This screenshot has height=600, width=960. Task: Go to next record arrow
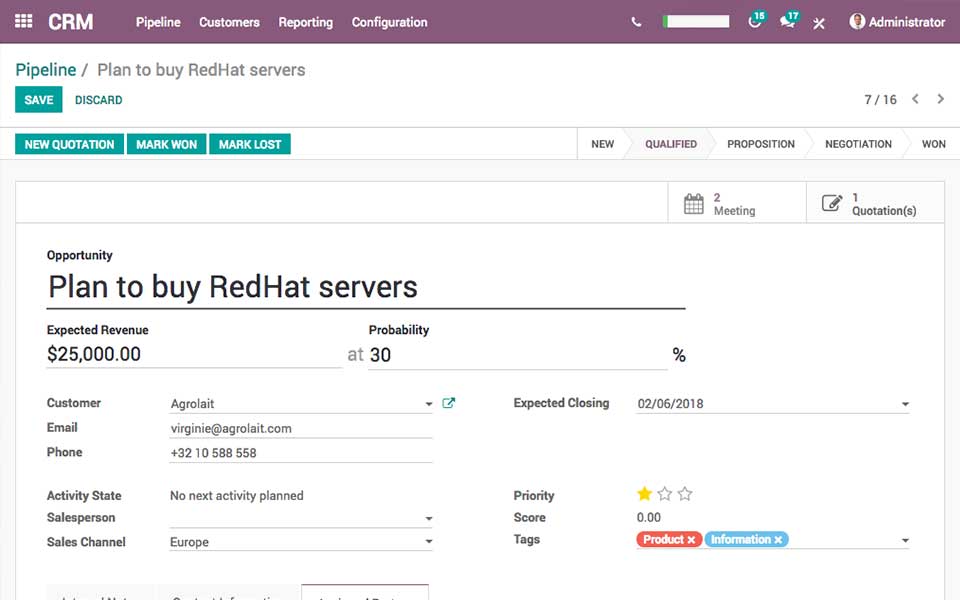click(x=940, y=99)
